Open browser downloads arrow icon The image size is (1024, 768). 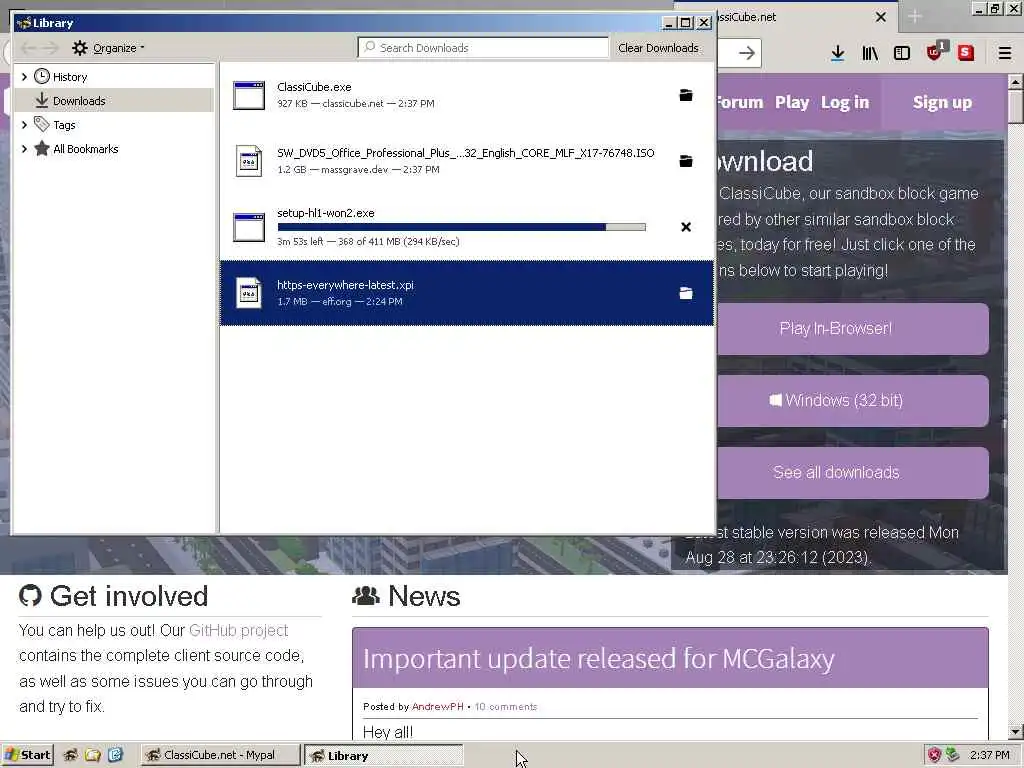click(x=837, y=54)
